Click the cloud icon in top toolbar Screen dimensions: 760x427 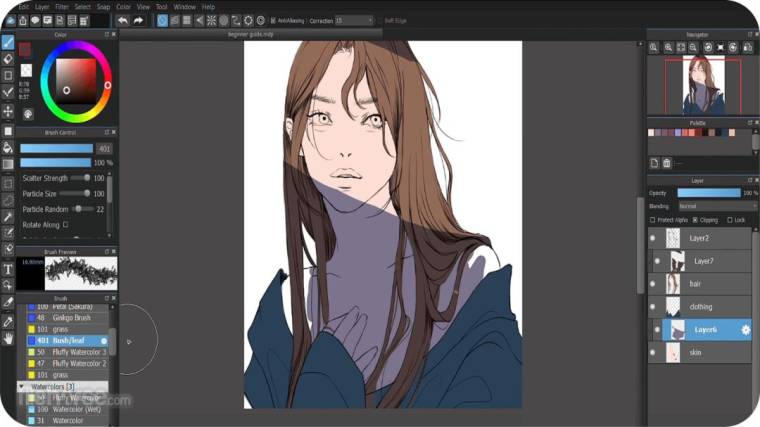pos(10,20)
